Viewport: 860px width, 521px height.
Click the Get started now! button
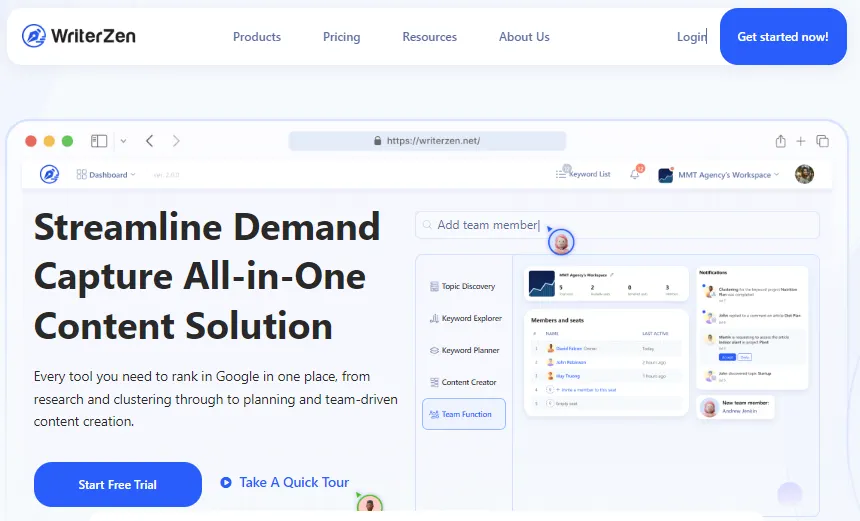783,37
